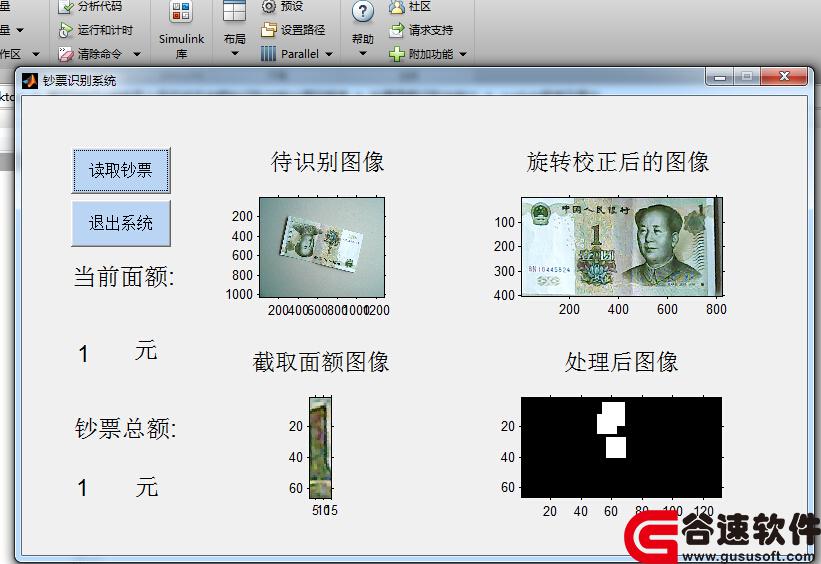Click the 请求支持 icon
This screenshot has width=821, height=564.
pos(397,30)
